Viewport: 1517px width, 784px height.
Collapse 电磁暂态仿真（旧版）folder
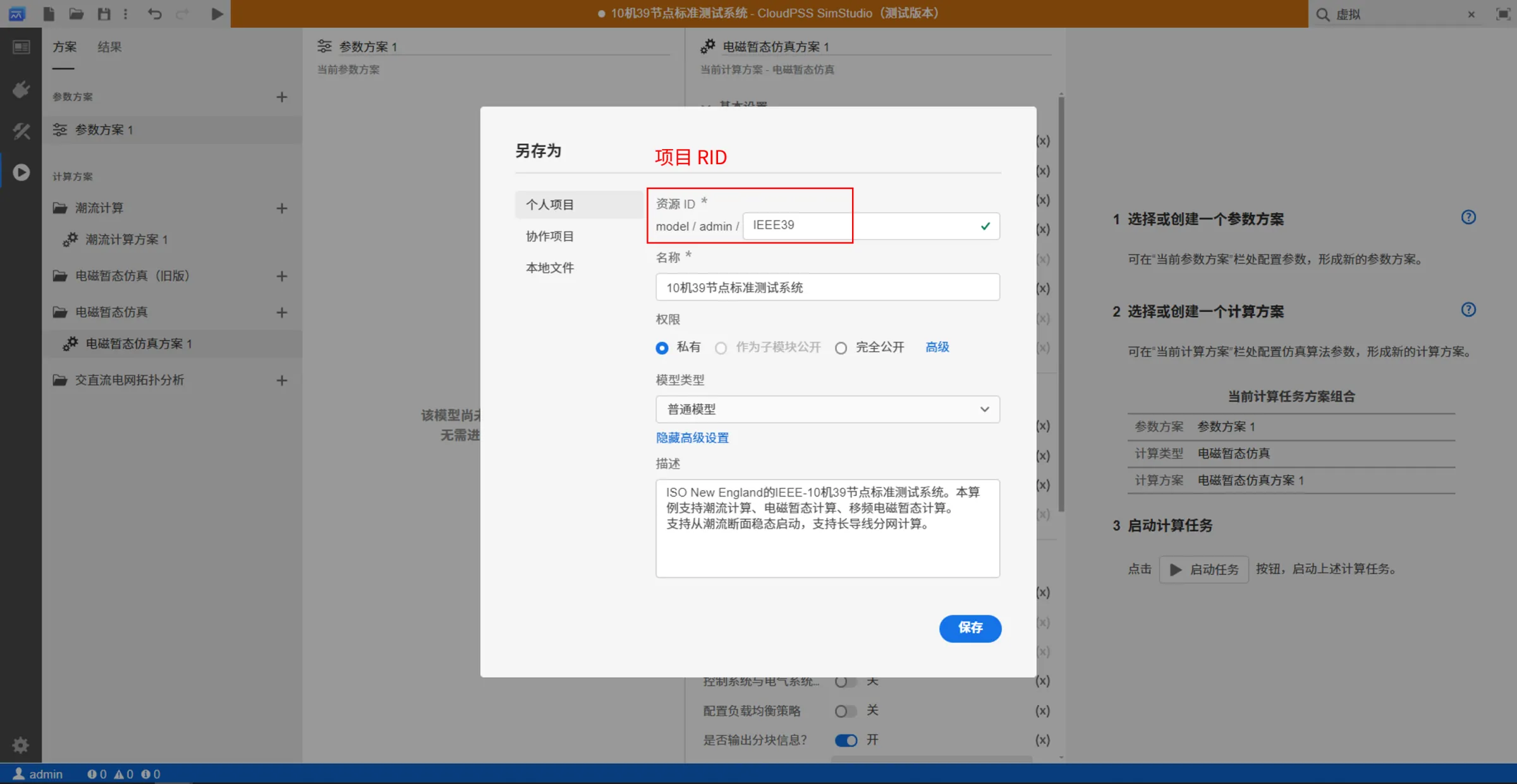coord(60,275)
